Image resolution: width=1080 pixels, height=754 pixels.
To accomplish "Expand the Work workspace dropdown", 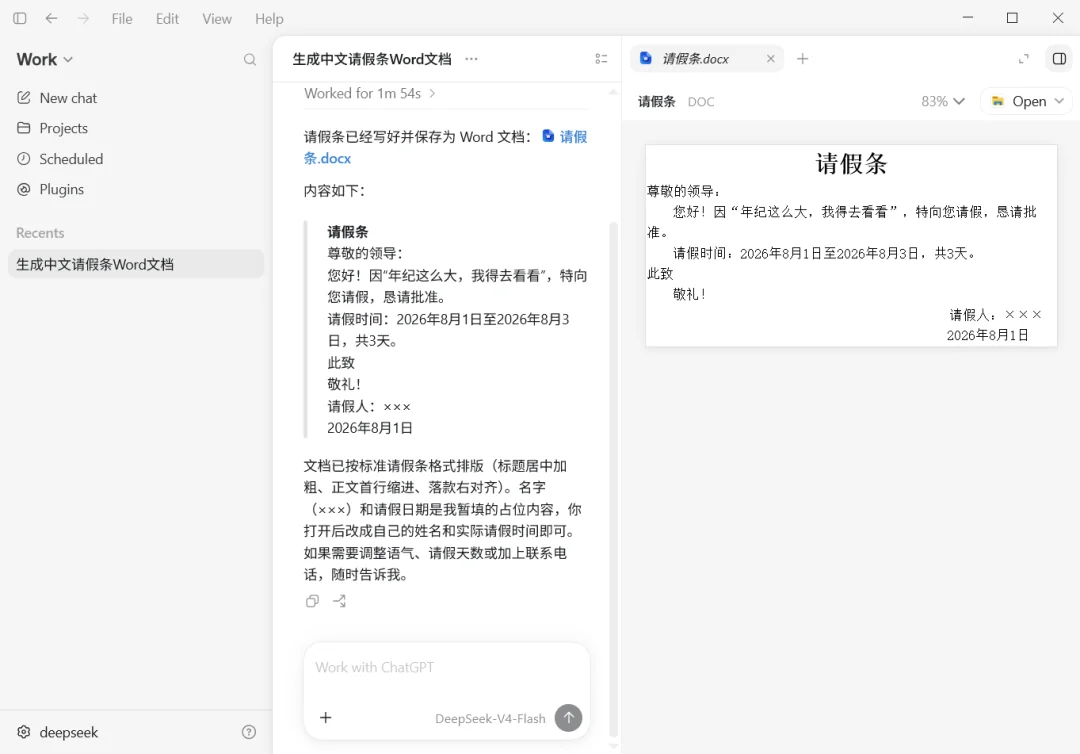I will (45, 59).
